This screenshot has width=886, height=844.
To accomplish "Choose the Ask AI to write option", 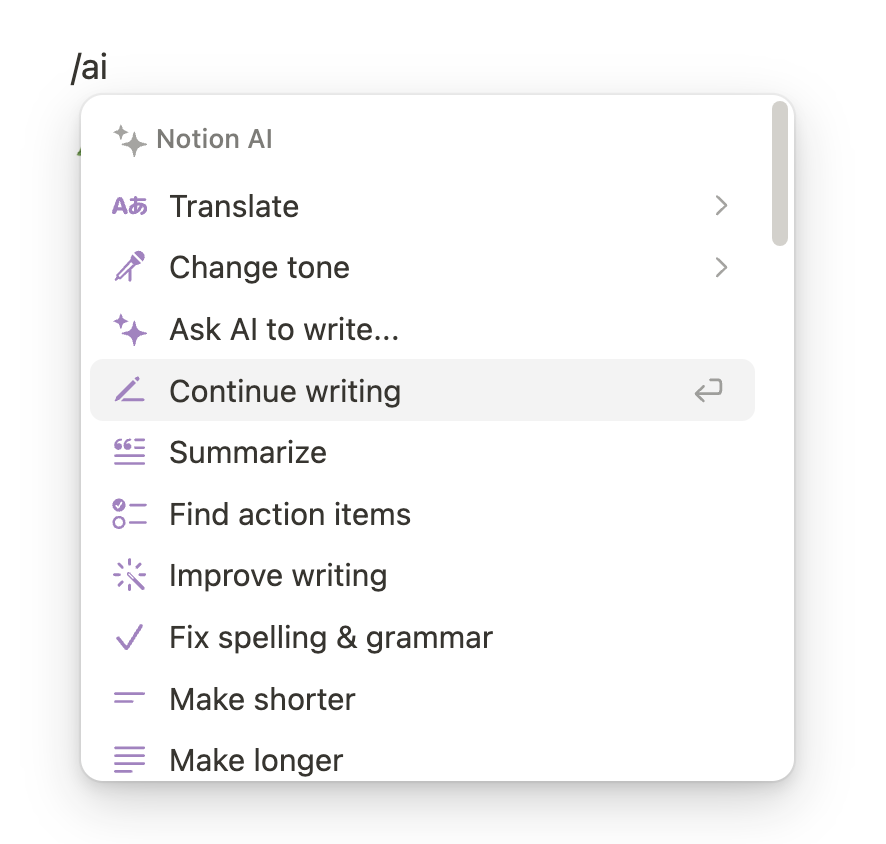I will pyautogui.click(x=283, y=329).
